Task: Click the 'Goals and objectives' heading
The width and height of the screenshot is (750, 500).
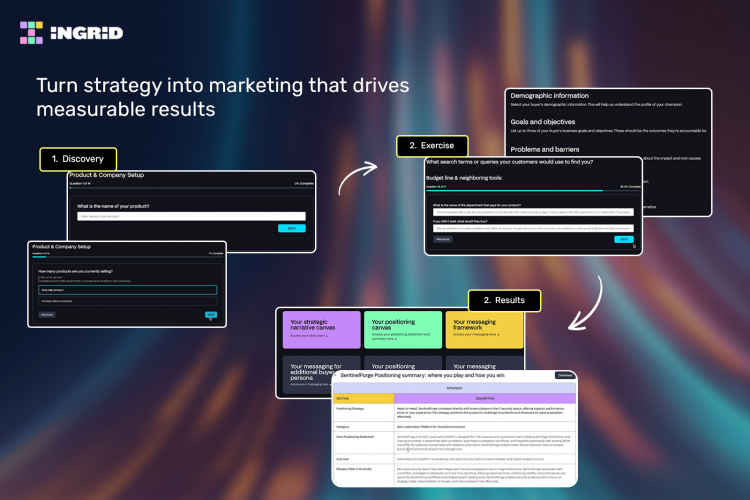Action: pos(542,122)
